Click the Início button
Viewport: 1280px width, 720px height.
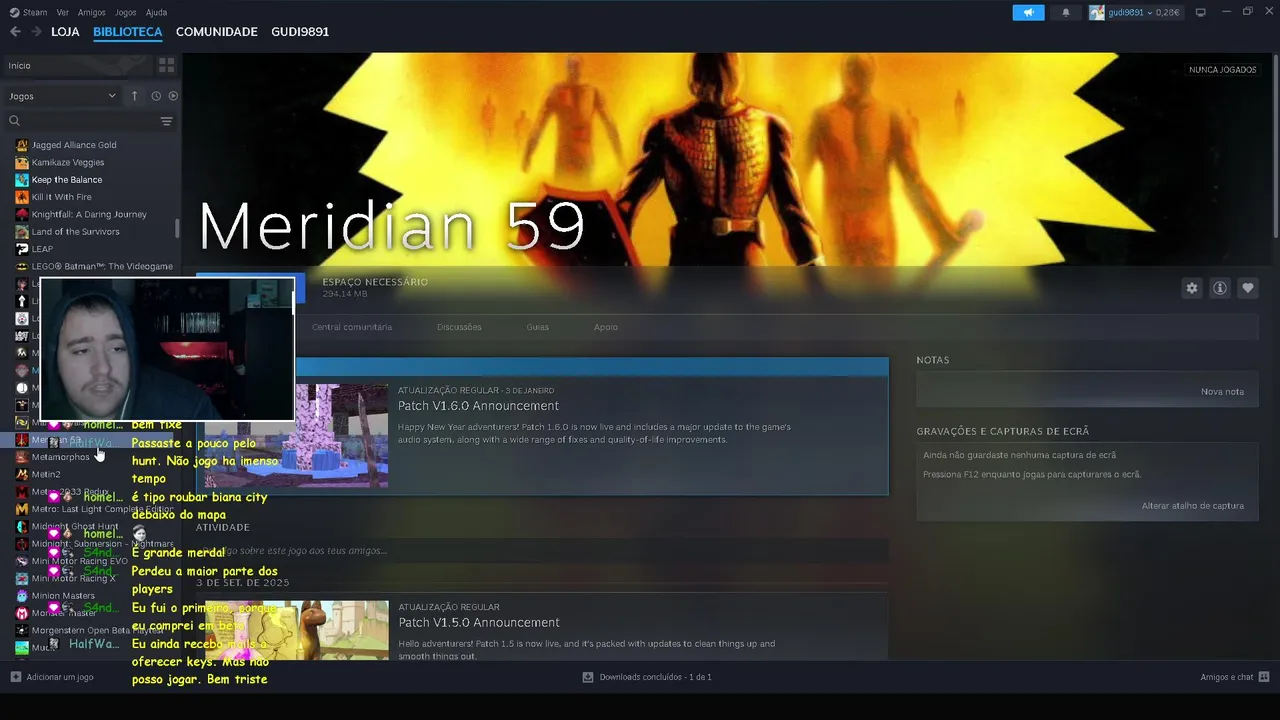point(77,65)
